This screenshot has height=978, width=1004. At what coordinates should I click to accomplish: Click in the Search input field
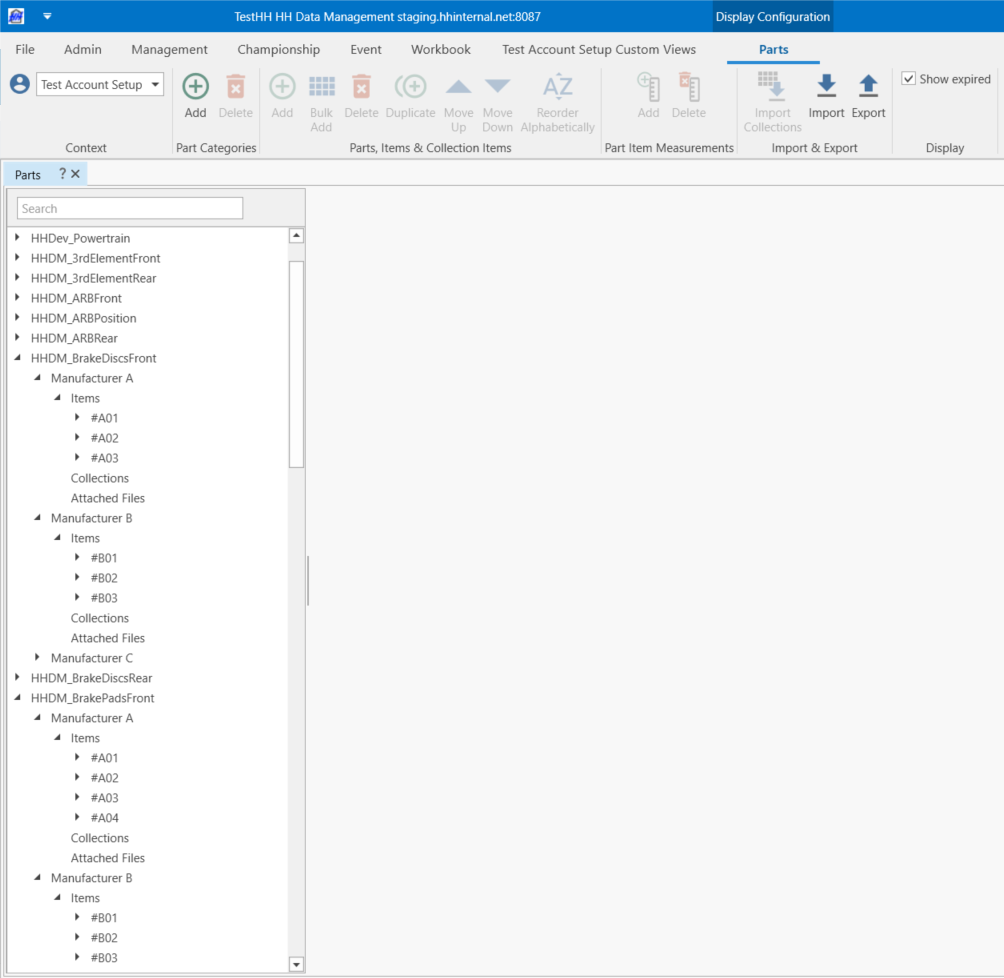(x=130, y=208)
